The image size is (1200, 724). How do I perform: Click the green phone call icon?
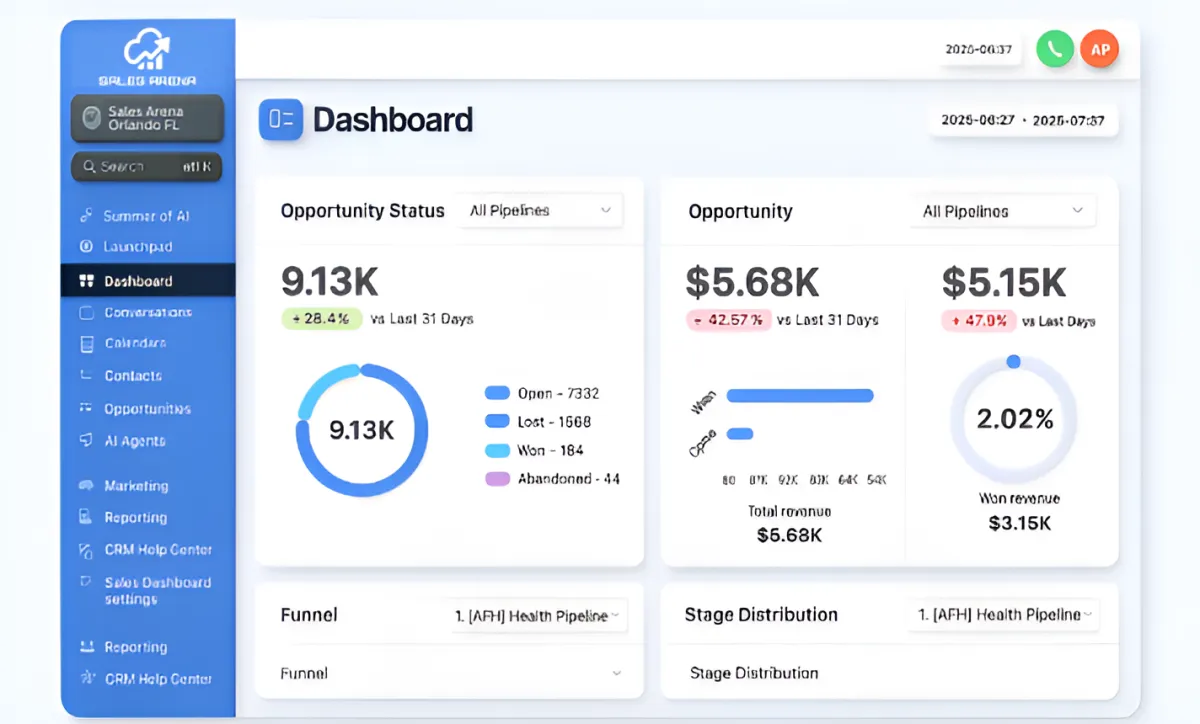click(1055, 49)
